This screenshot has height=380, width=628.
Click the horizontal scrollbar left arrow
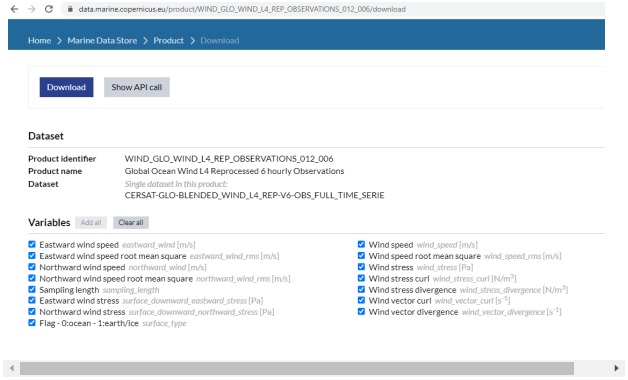(x=12, y=368)
